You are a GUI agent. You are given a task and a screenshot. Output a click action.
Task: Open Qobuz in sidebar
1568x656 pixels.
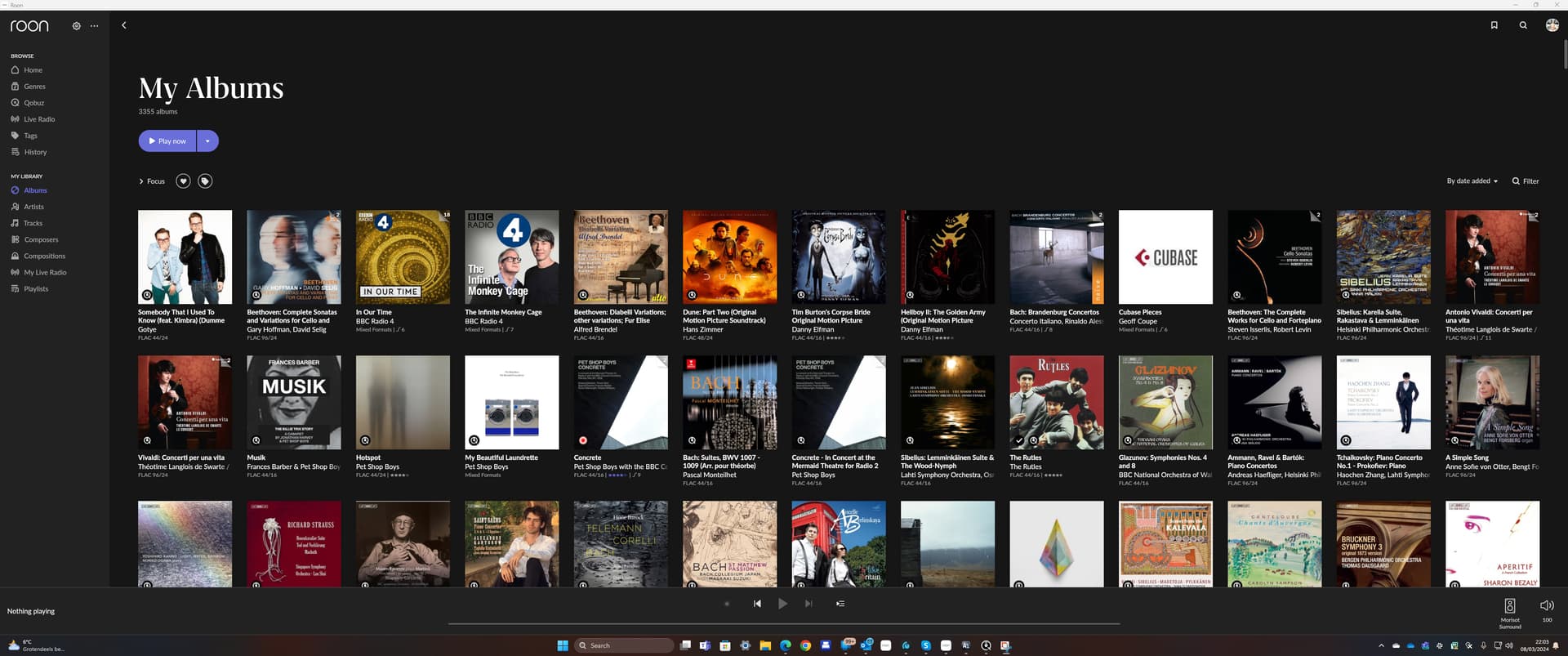click(28, 103)
